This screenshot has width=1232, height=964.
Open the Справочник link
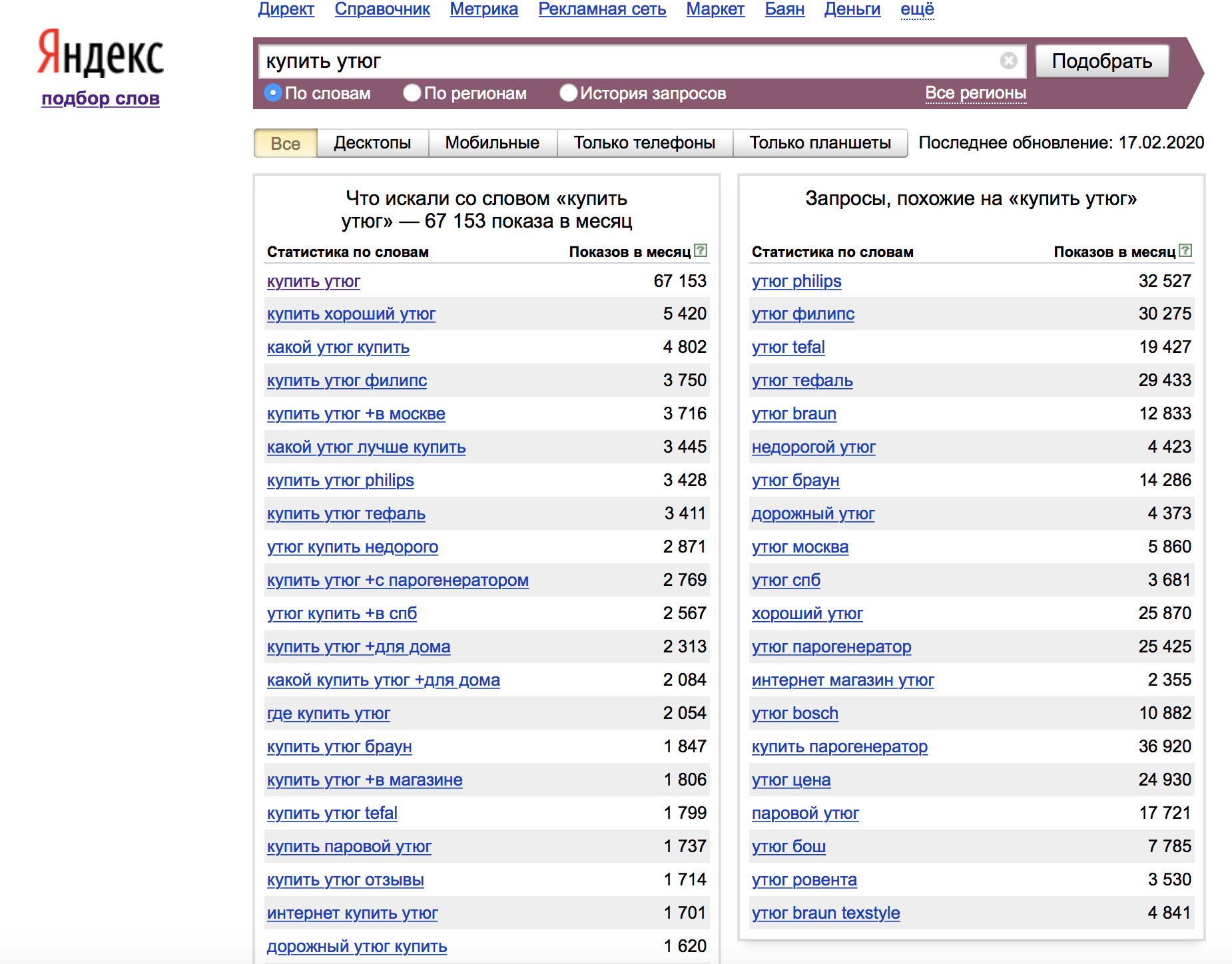coord(382,9)
